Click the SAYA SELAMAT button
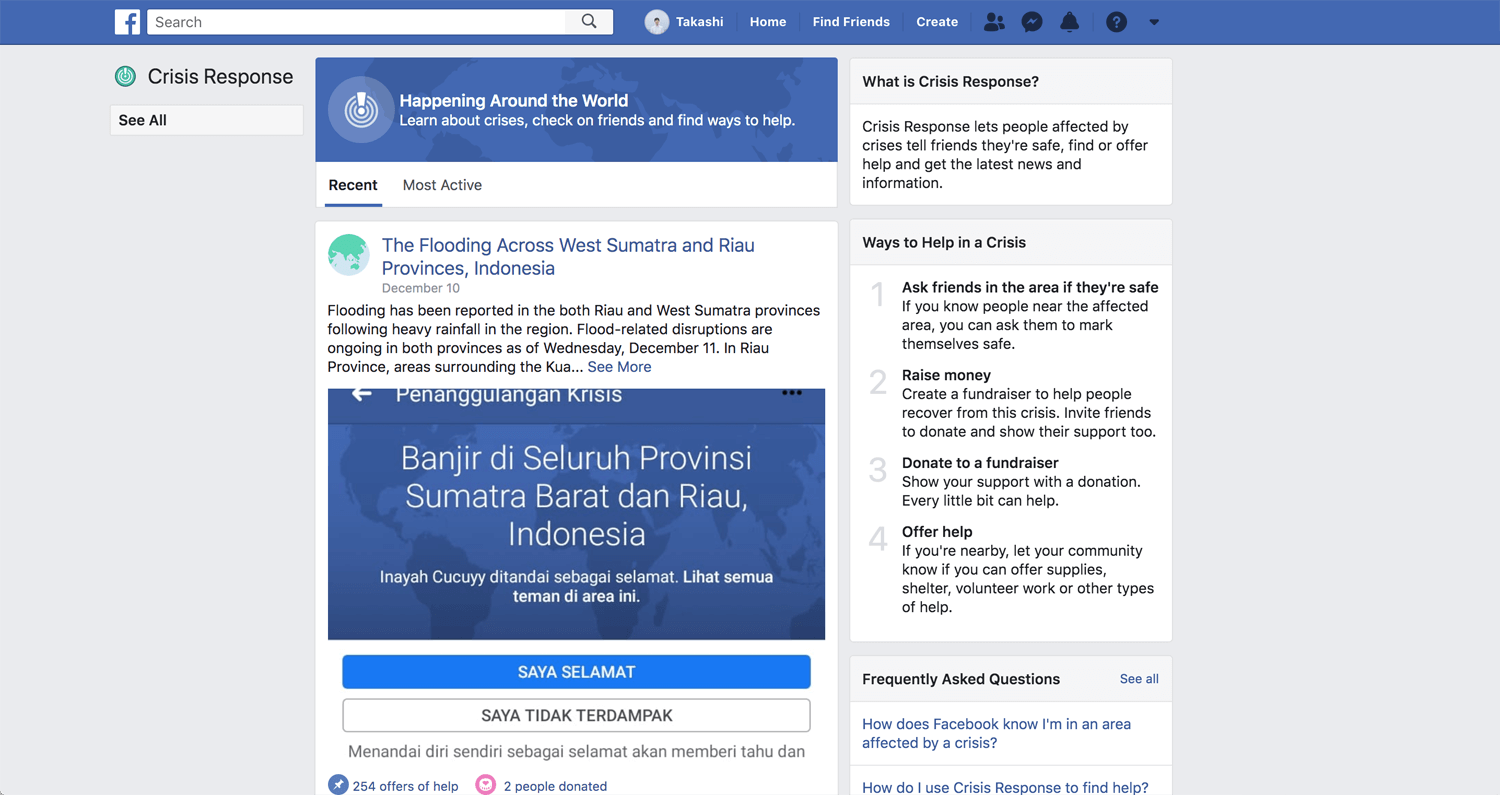 [576, 672]
